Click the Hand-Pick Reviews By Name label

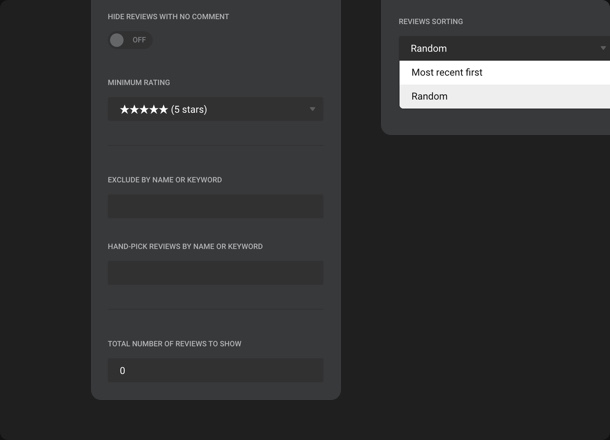point(185,246)
